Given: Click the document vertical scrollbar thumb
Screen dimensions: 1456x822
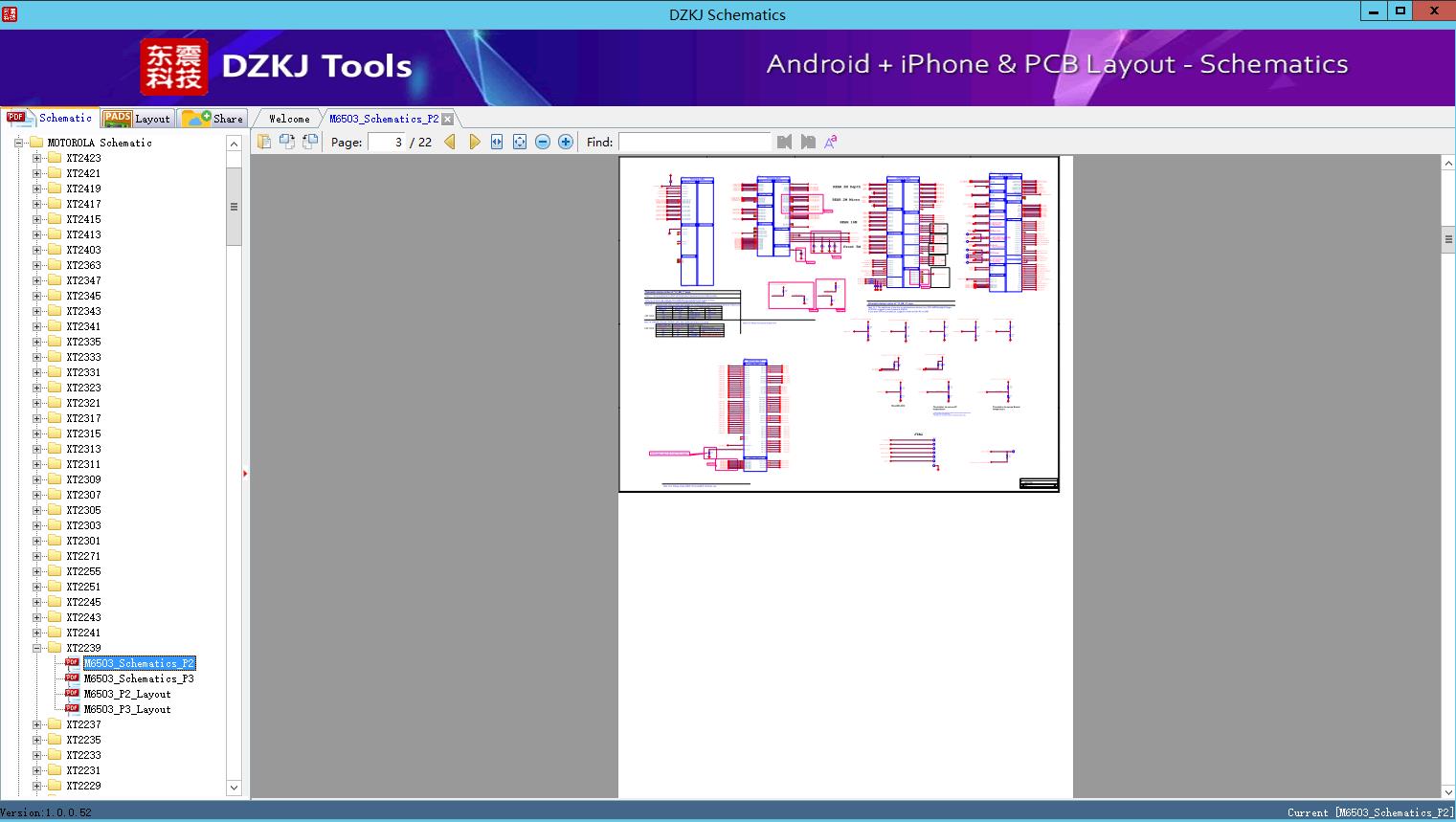Looking at the screenshot, I should 1448,239.
